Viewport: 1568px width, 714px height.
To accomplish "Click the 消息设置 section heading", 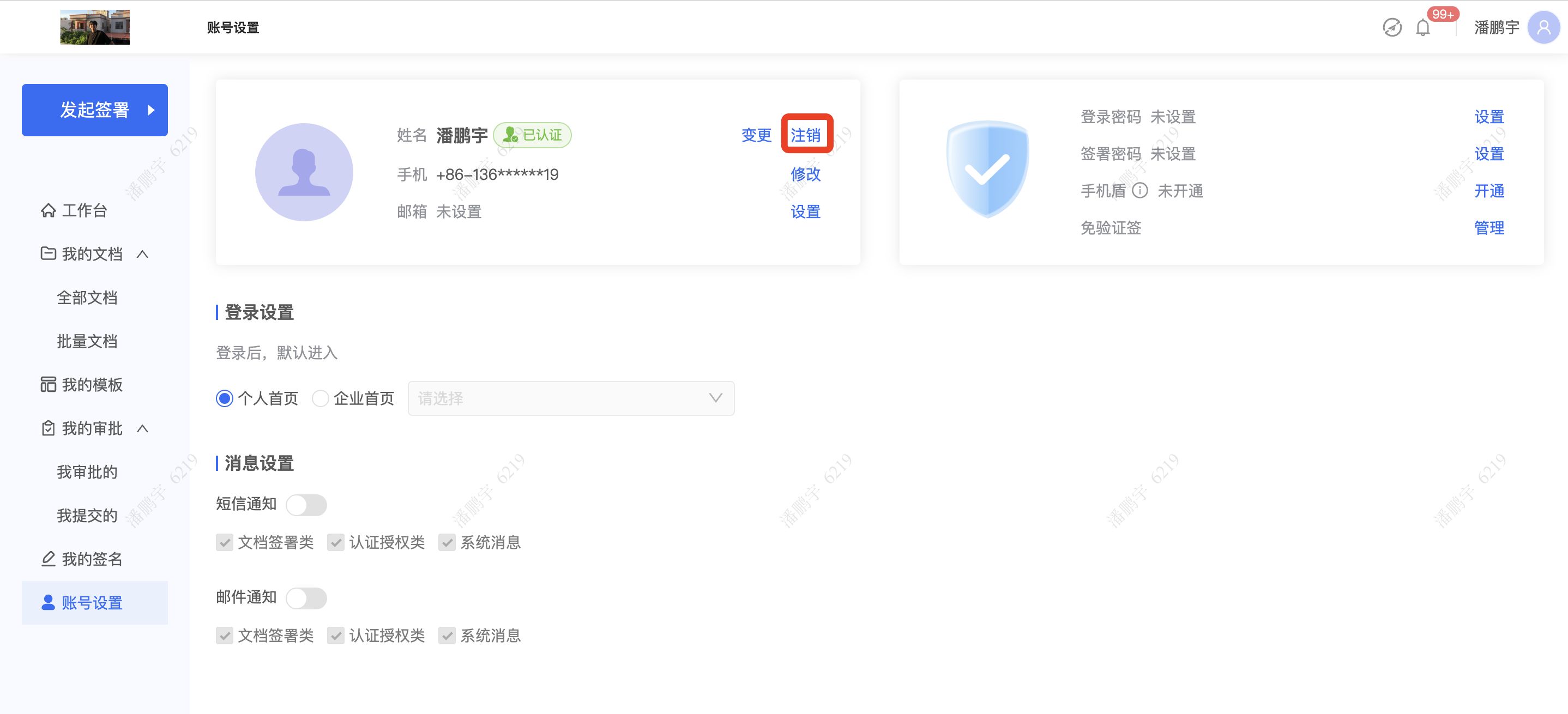I will coord(260,463).
